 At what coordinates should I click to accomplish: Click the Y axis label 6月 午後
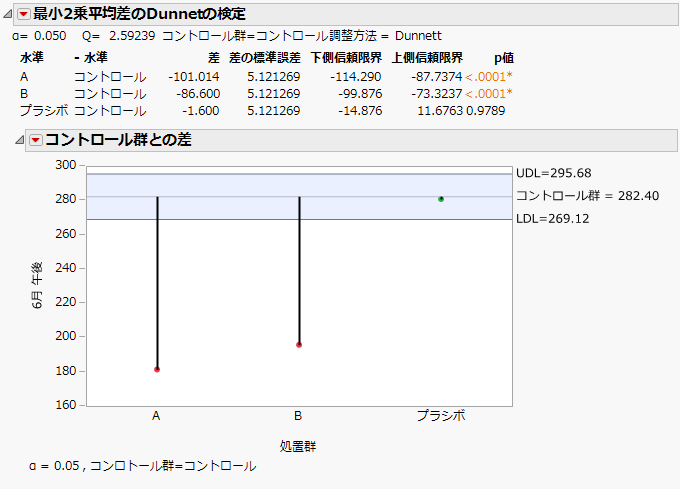tap(37, 285)
